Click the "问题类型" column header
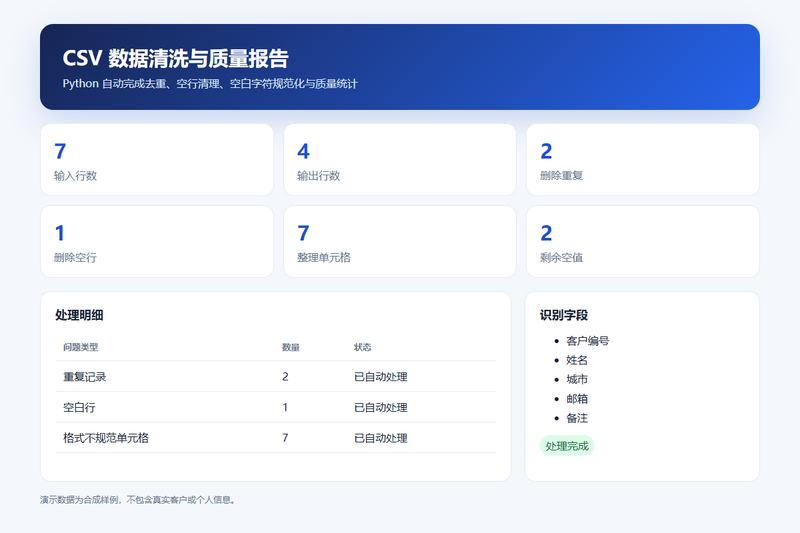 81,347
